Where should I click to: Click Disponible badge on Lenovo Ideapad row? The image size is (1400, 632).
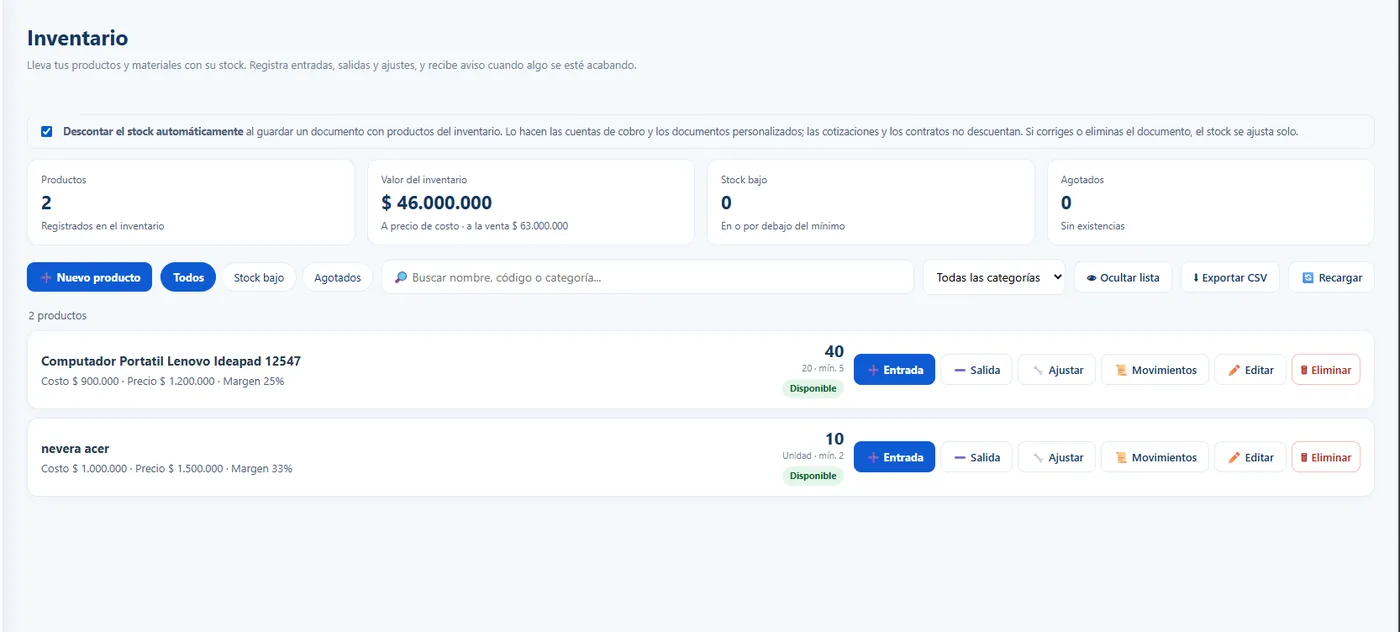click(x=813, y=389)
